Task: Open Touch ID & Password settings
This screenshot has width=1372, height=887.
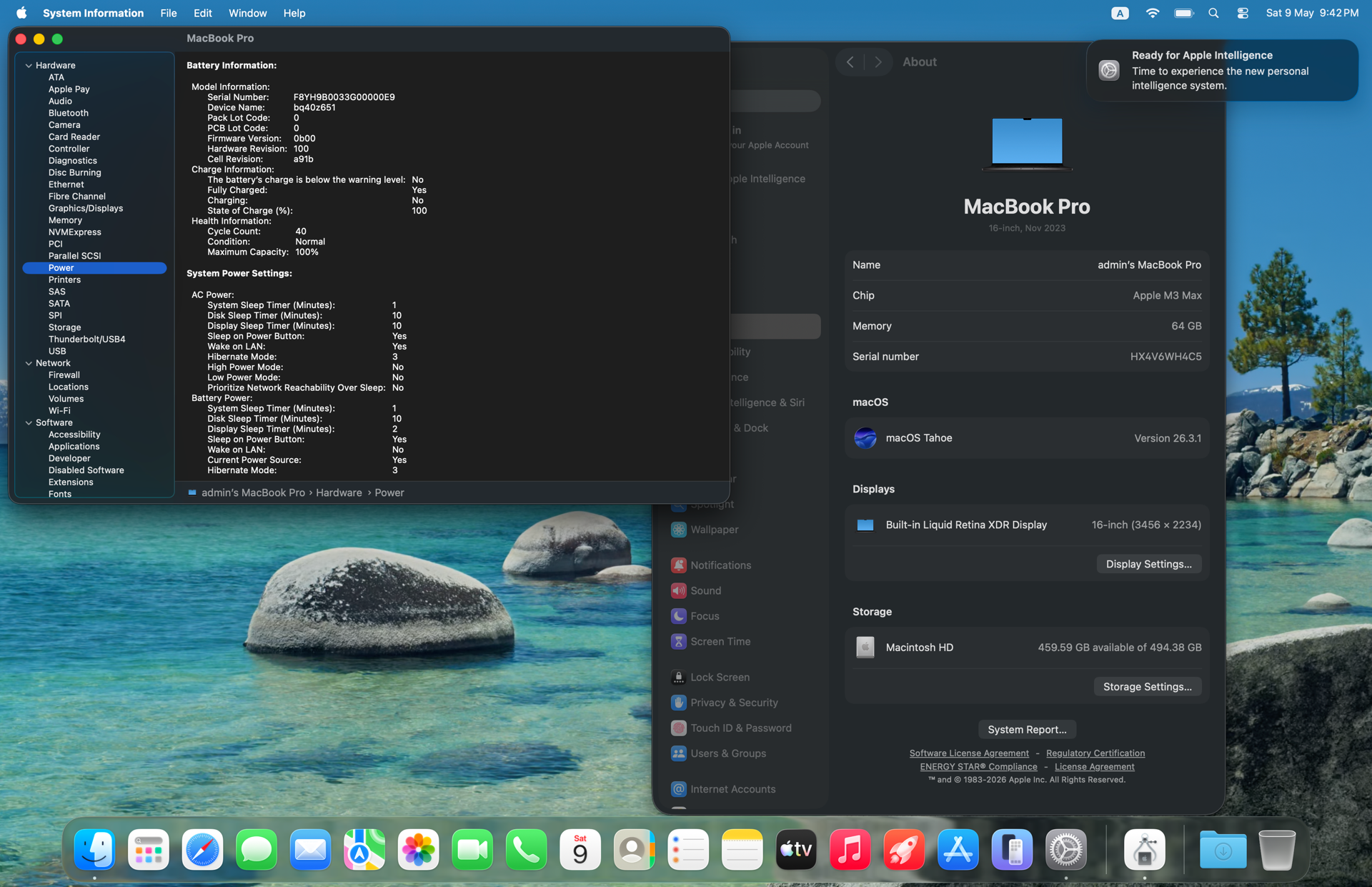Action: click(731, 728)
